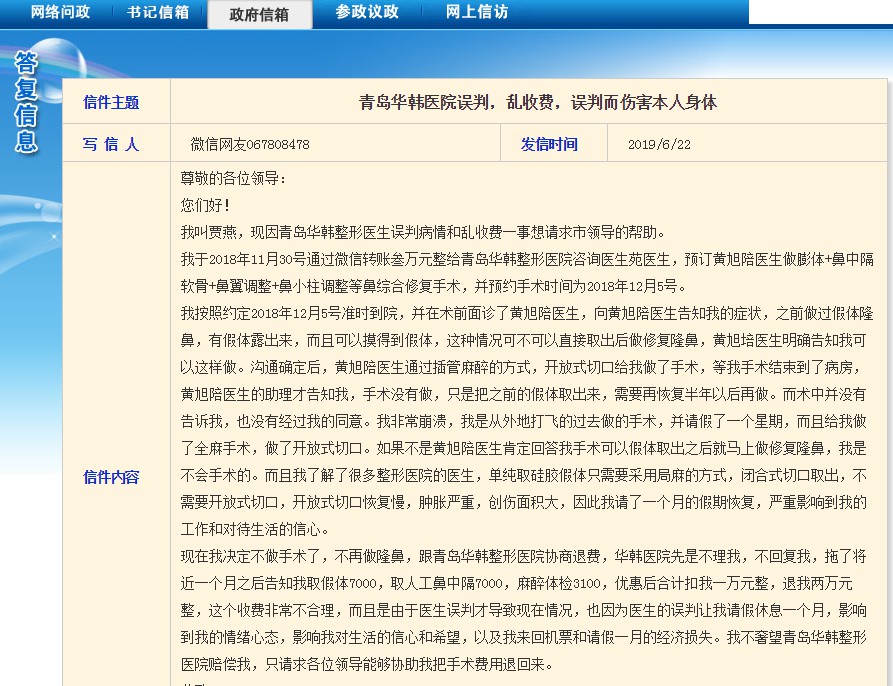Click the letter subject title 青岛华韩医院误判
The width and height of the screenshot is (893, 686).
click(x=538, y=102)
